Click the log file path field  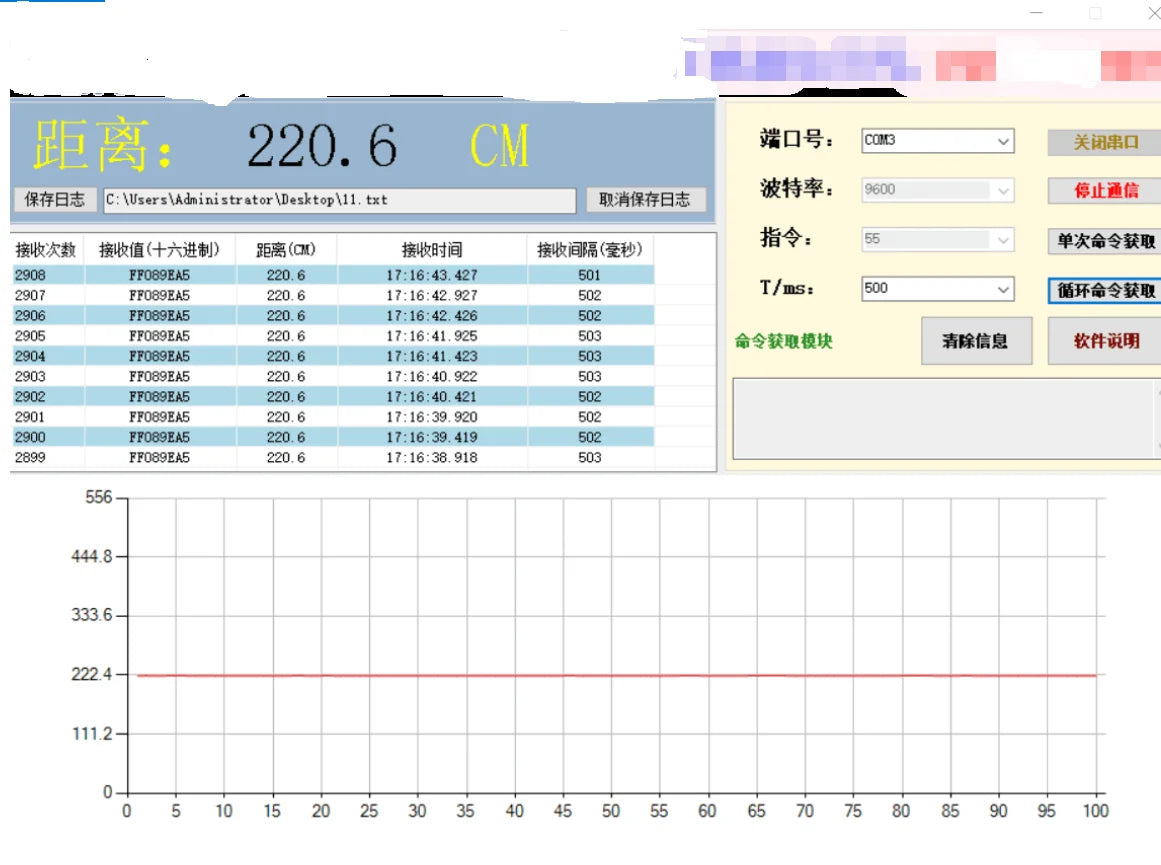pos(339,200)
